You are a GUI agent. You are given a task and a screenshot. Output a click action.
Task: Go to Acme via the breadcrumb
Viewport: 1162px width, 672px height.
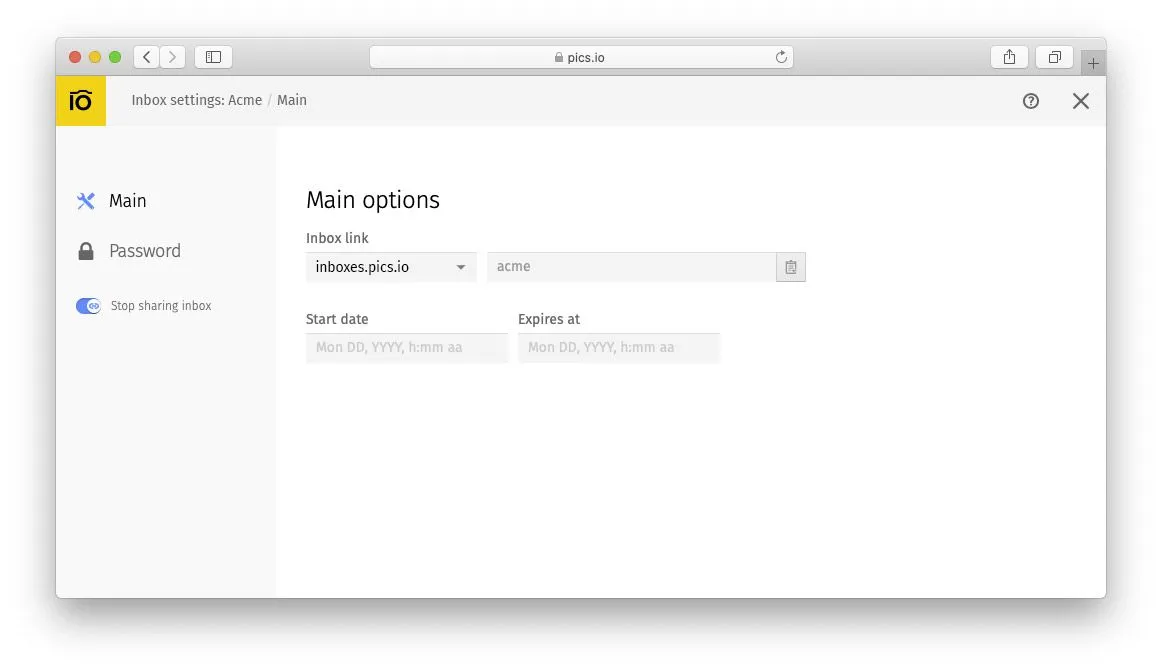click(x=244, y=100)
